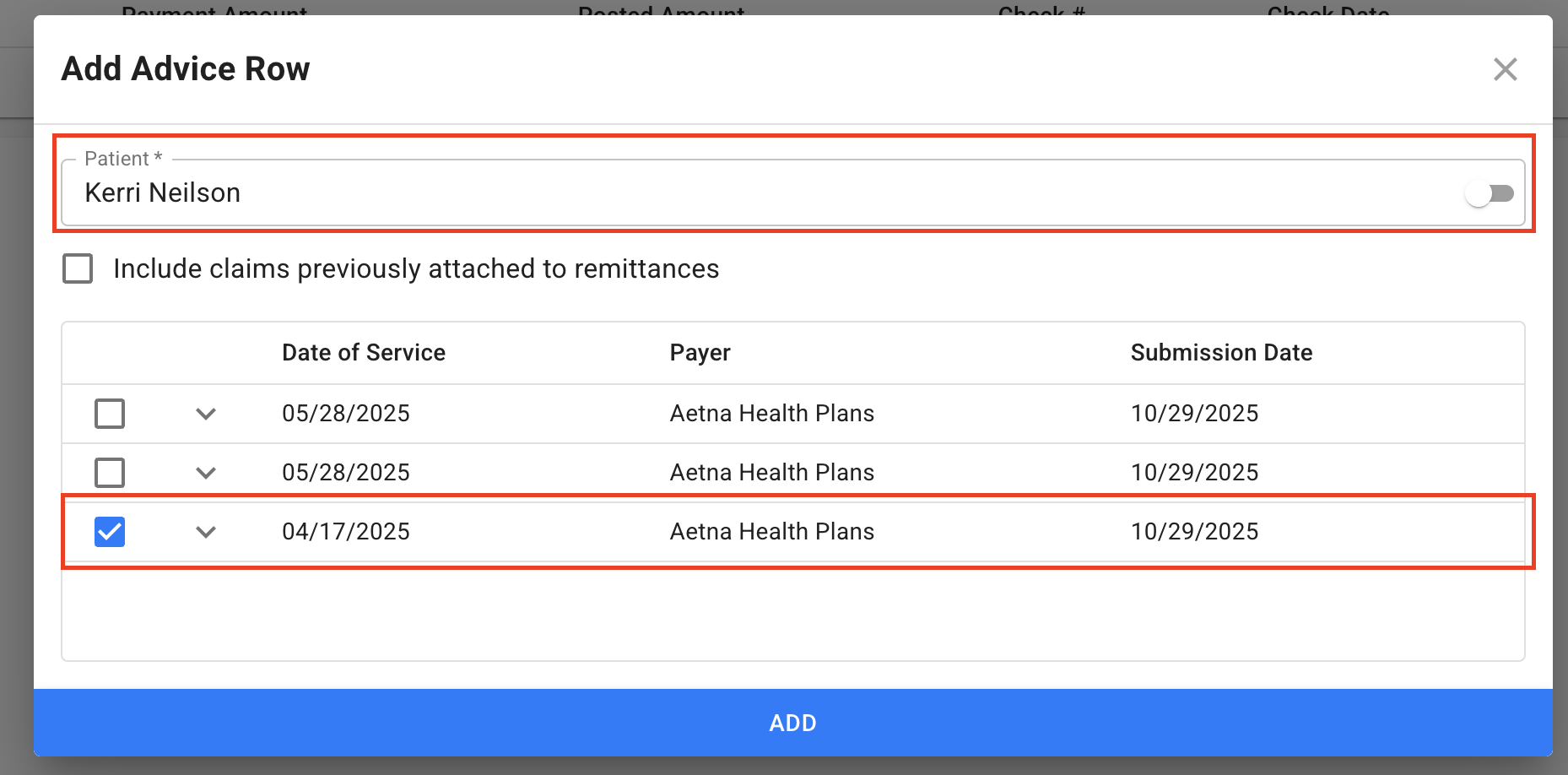Click Aetna Health Plans in the first claim row

[771, 414]
